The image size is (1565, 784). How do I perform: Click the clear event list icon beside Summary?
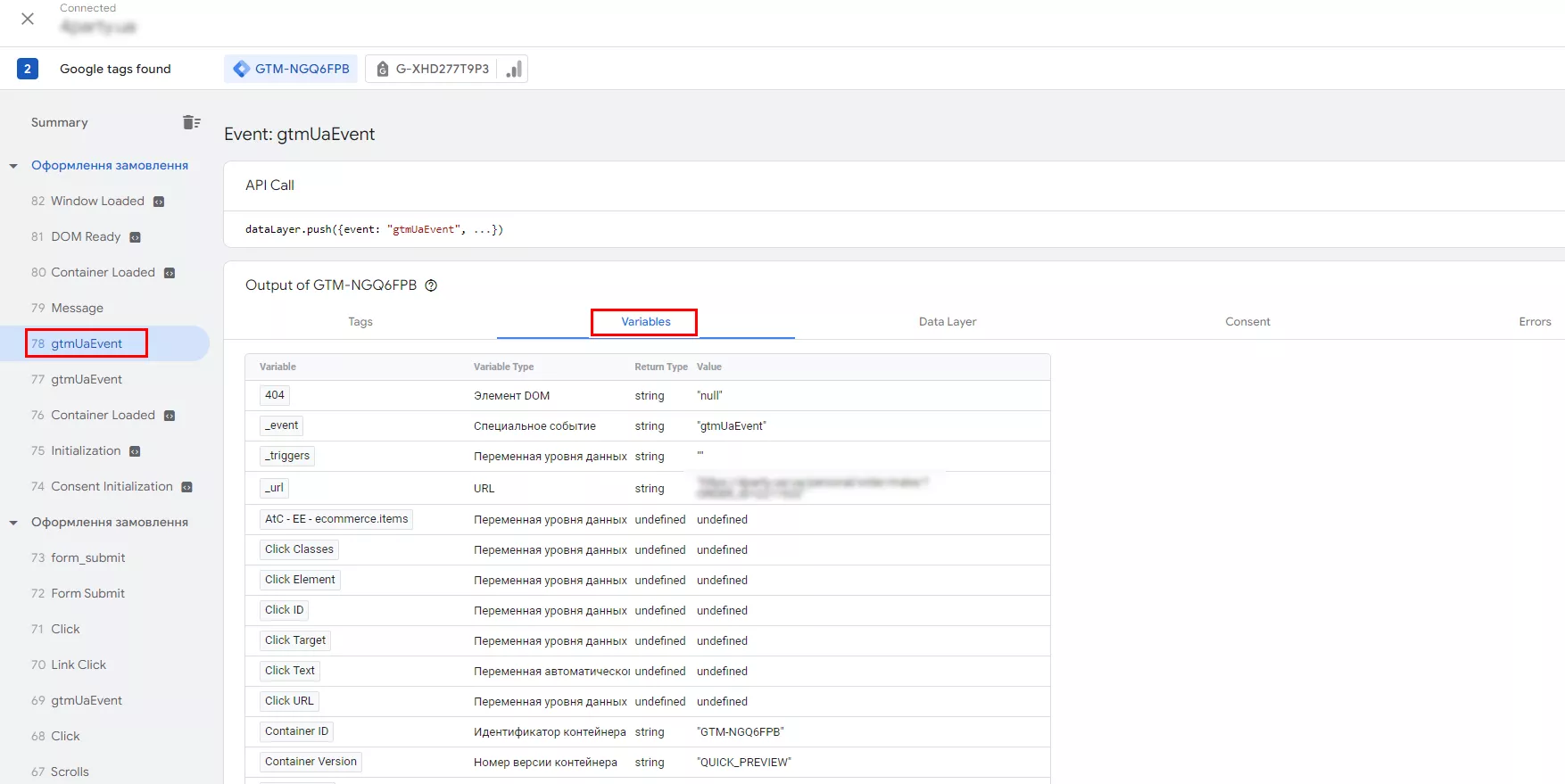point(191,122)
